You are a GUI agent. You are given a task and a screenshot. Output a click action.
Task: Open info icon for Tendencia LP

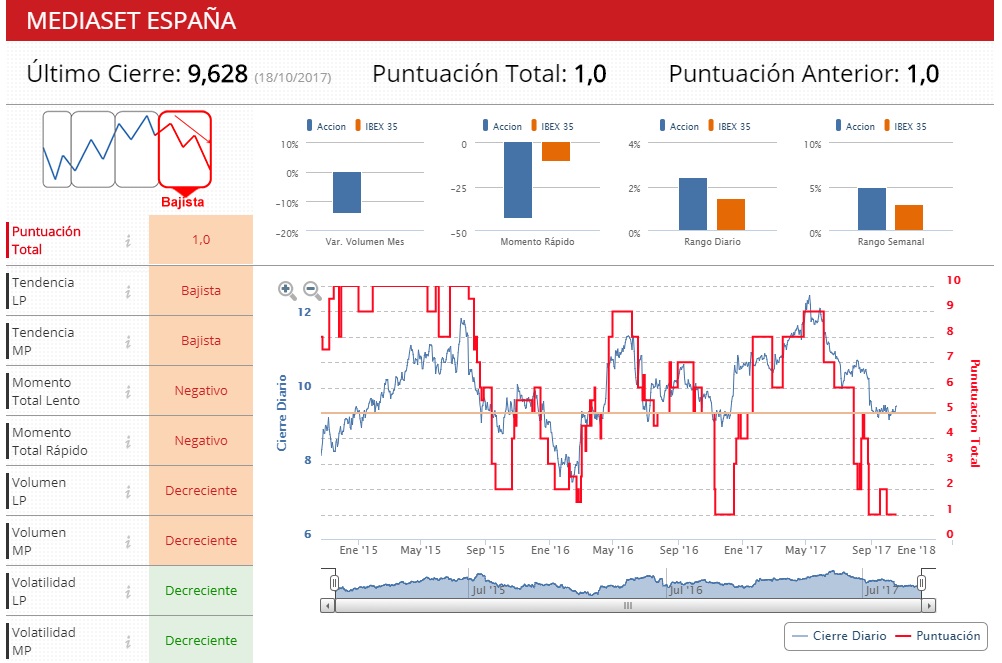(x=128, y=291)
